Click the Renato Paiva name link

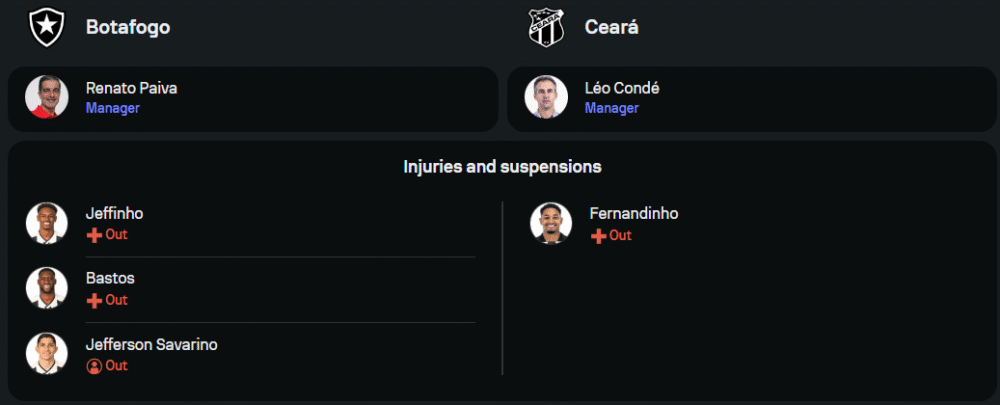click(x=131, y=89)
